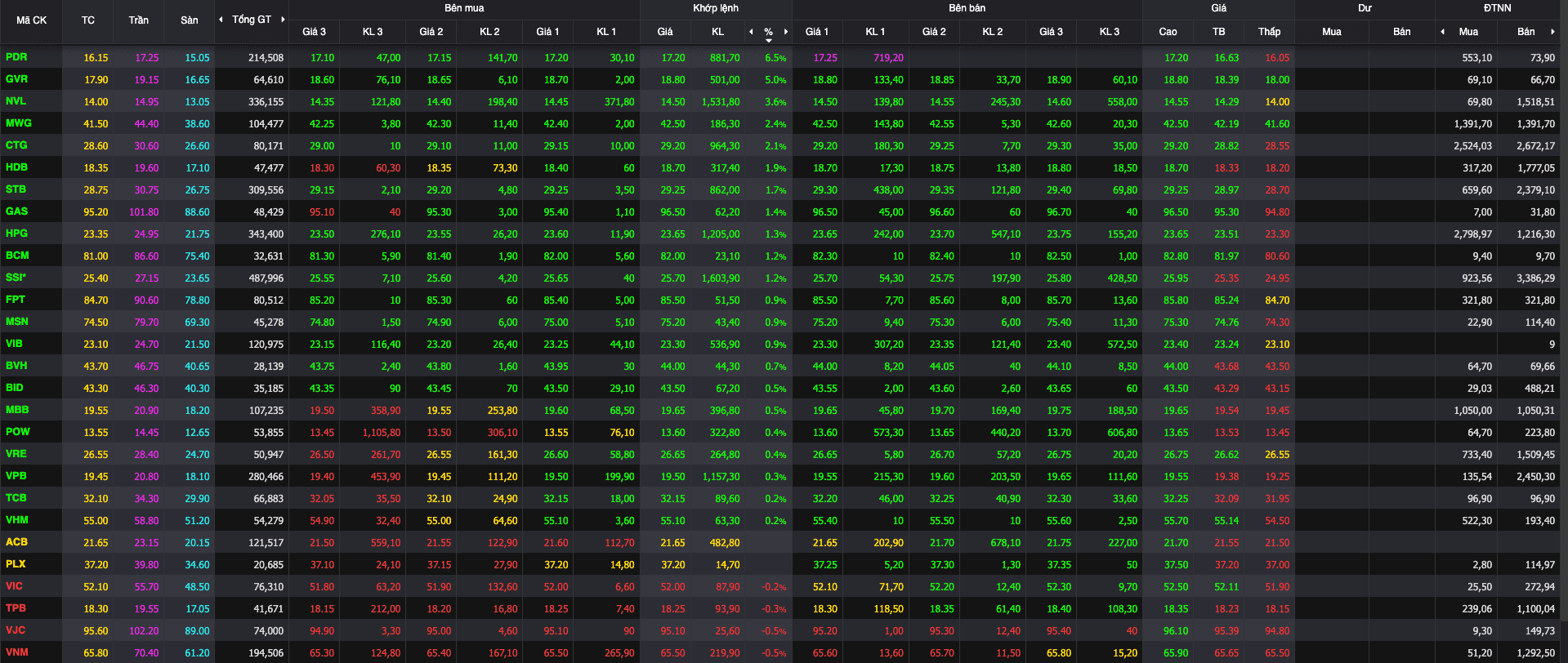Open the BVH stock symbol

coord(16,366)
